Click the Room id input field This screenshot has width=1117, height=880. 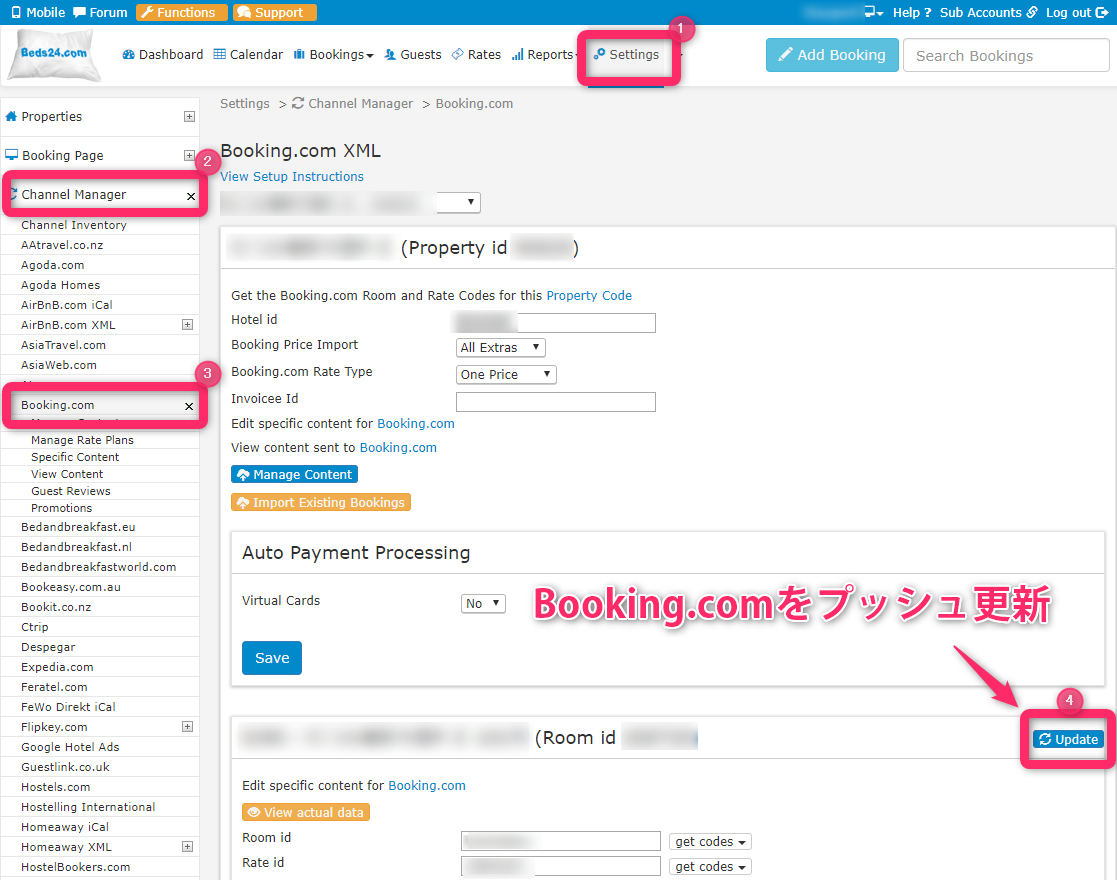[561, 841]
